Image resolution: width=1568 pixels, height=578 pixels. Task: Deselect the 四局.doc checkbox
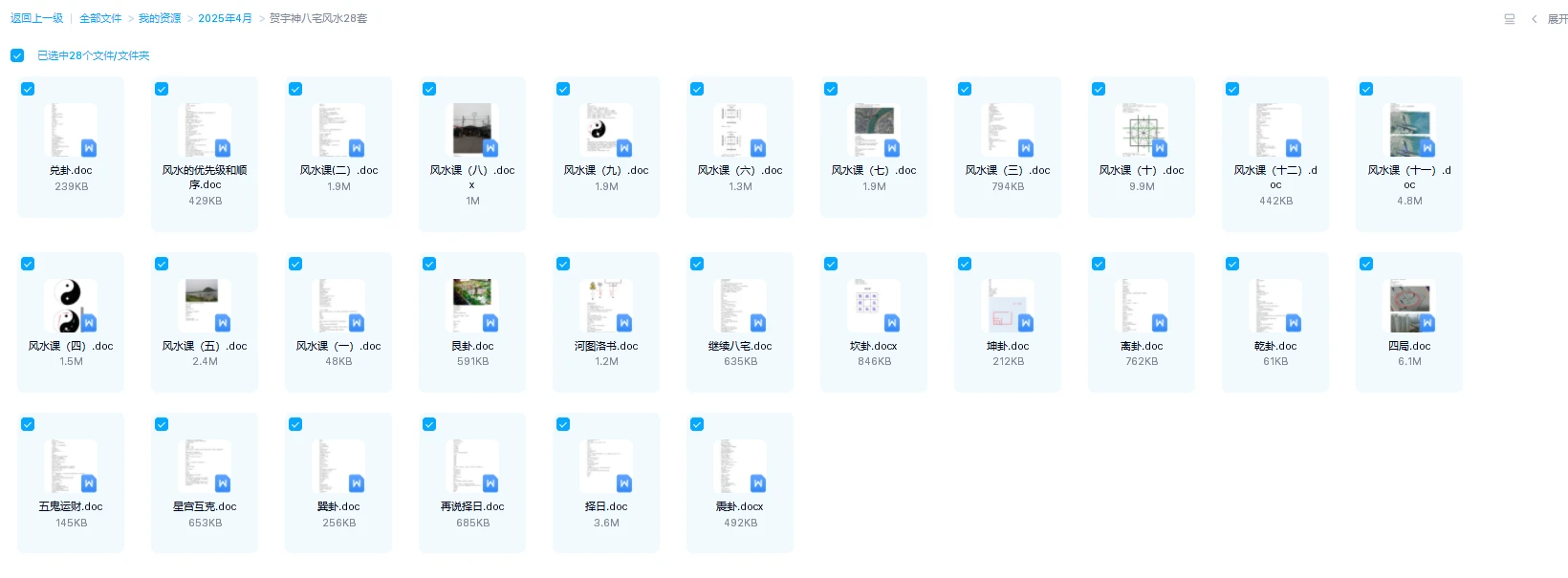pyautogui.click(x=1366, y=264)
